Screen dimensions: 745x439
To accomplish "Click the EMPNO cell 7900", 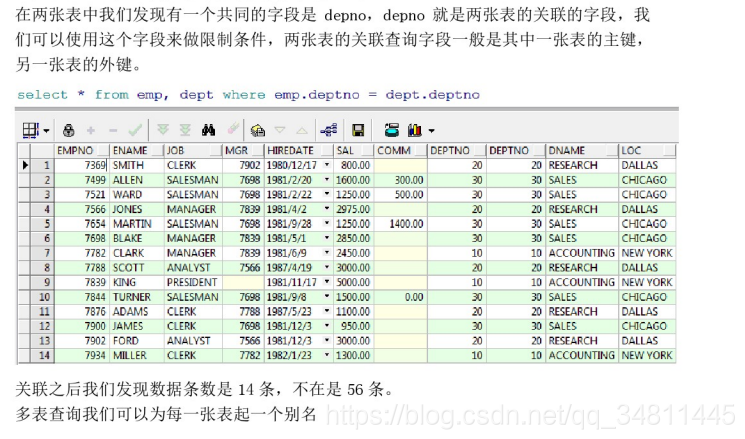I will [x=82, y=326].
